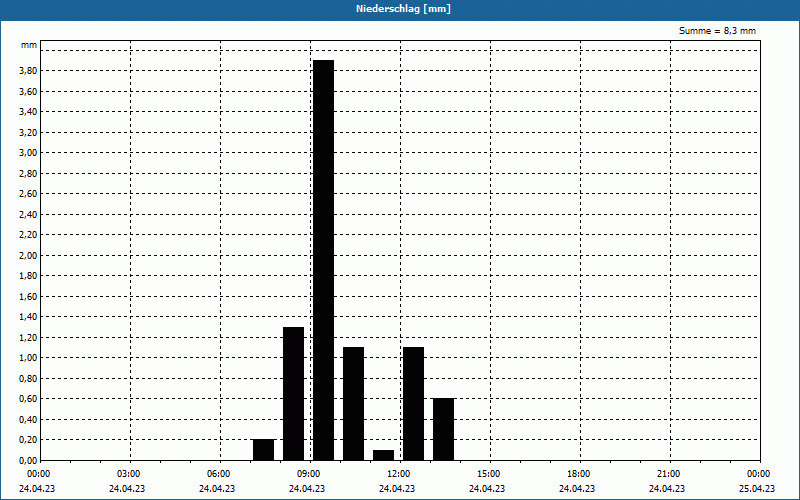Click the 0,20 y-axis value
The height and width of the screenshot is (500, 800).
tap(28, 440)
